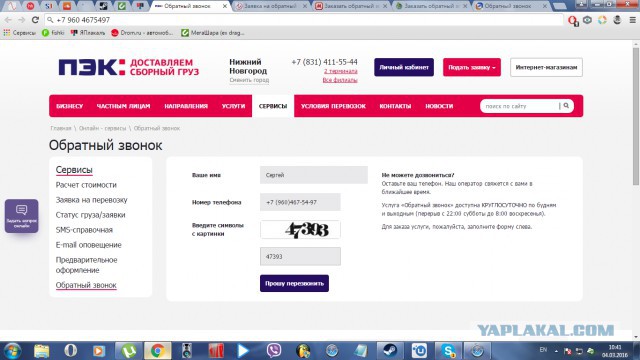Open Предварительное оформление sidebar link

click(x=87, y=265)
